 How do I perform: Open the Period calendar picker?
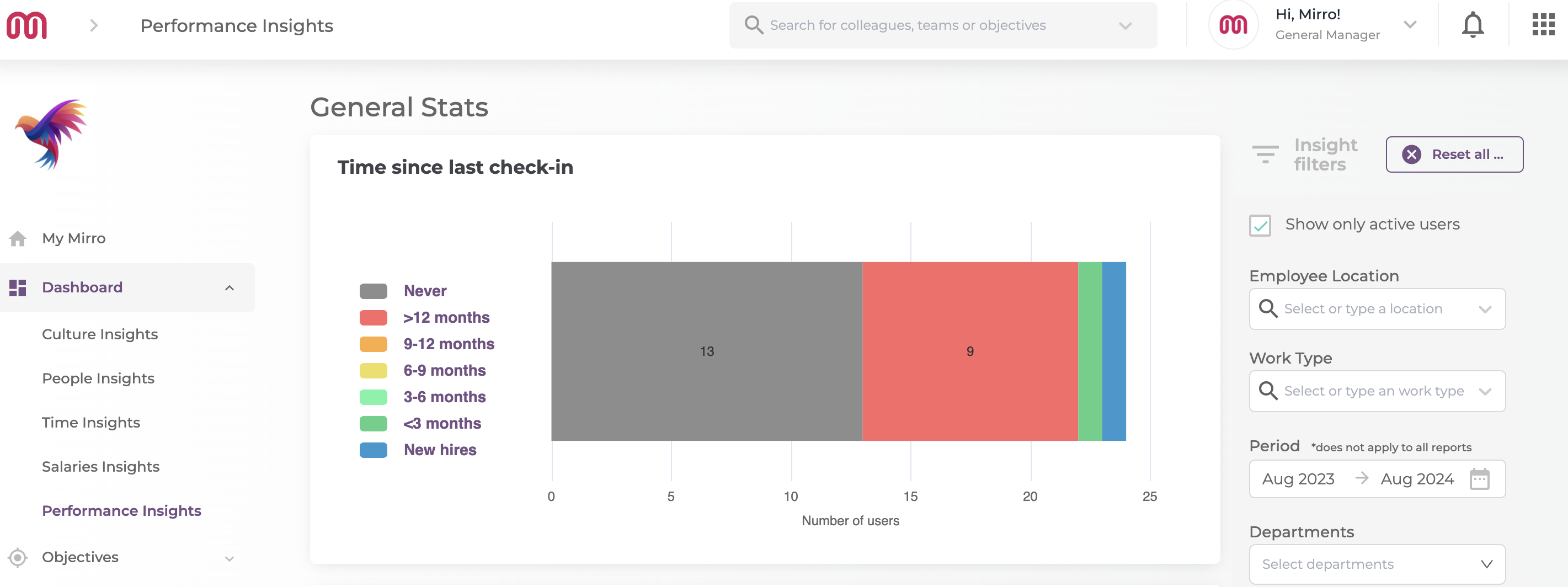click(x=1481, y=479)
